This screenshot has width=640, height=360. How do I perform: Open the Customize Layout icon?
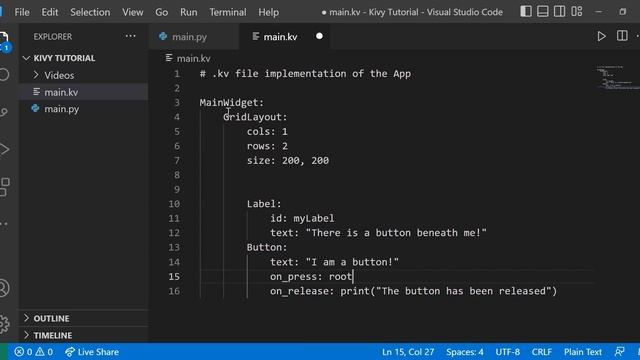click(x=576, y=11)
